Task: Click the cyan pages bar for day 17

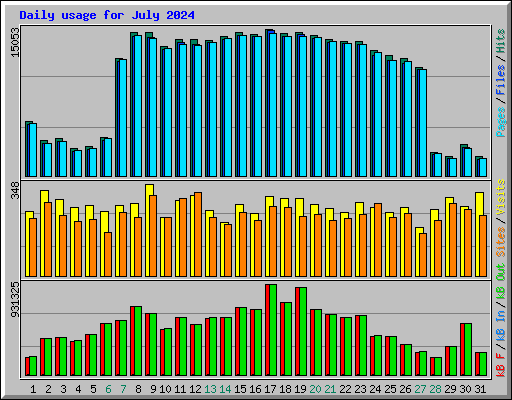Action: [273, 105]
